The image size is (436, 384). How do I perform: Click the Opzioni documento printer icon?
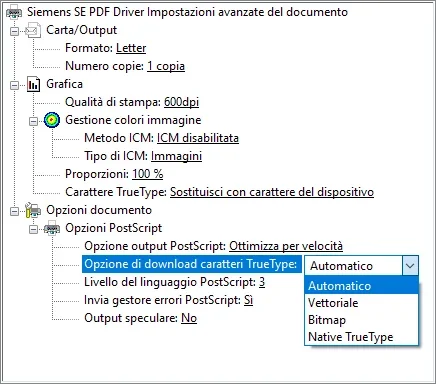tap(33, 210)
